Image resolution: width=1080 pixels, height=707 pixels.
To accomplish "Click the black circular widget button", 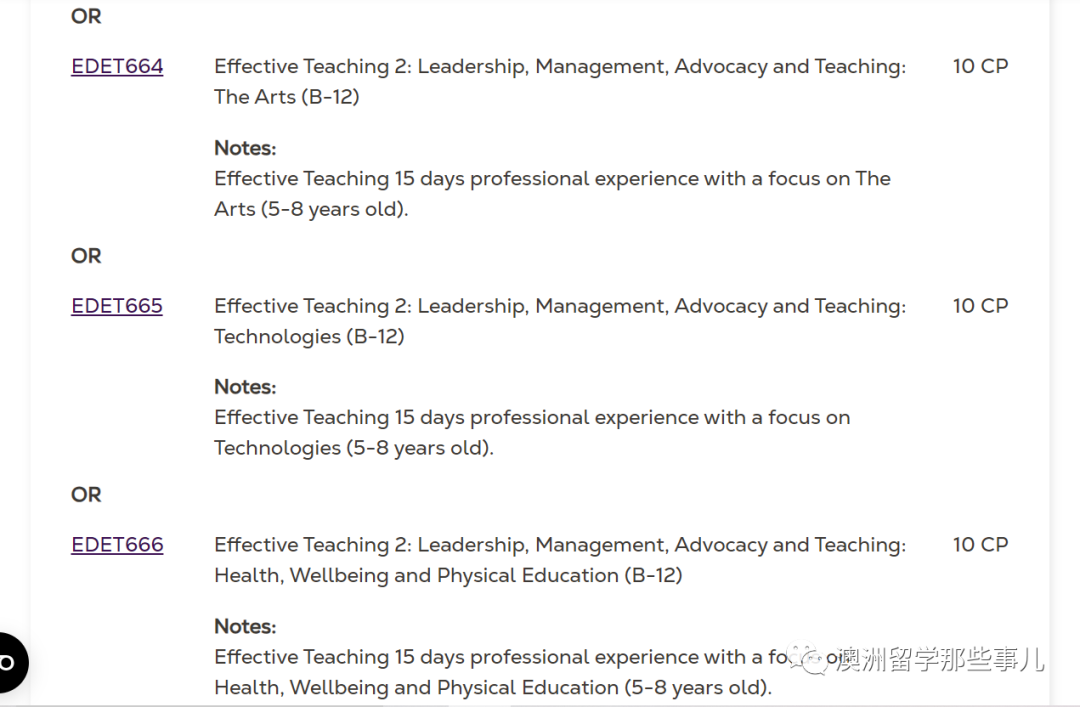I will pos(10,662).
